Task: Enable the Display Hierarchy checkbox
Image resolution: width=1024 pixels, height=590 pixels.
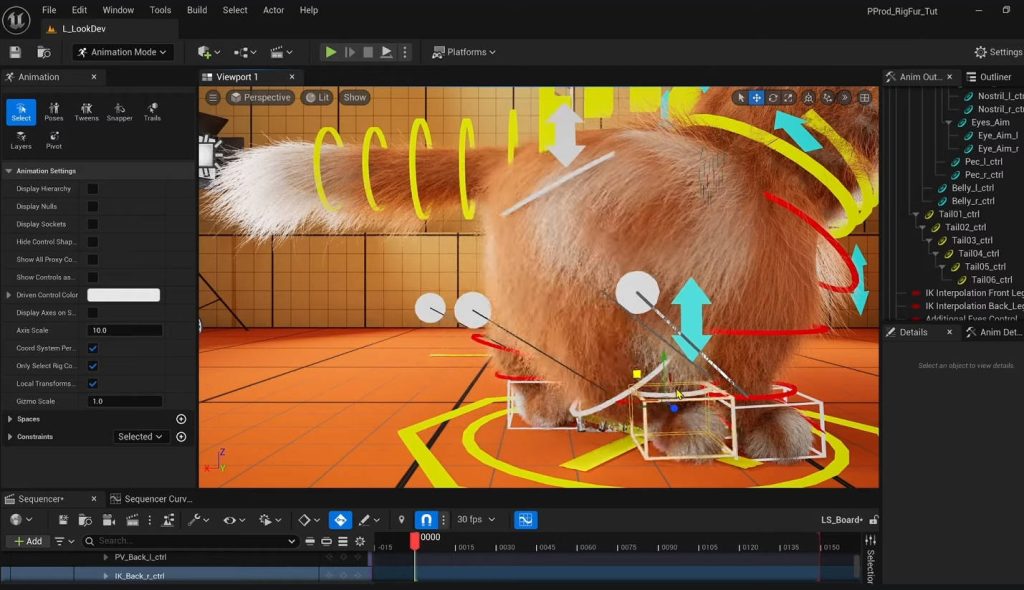Action: click(93, 188)
